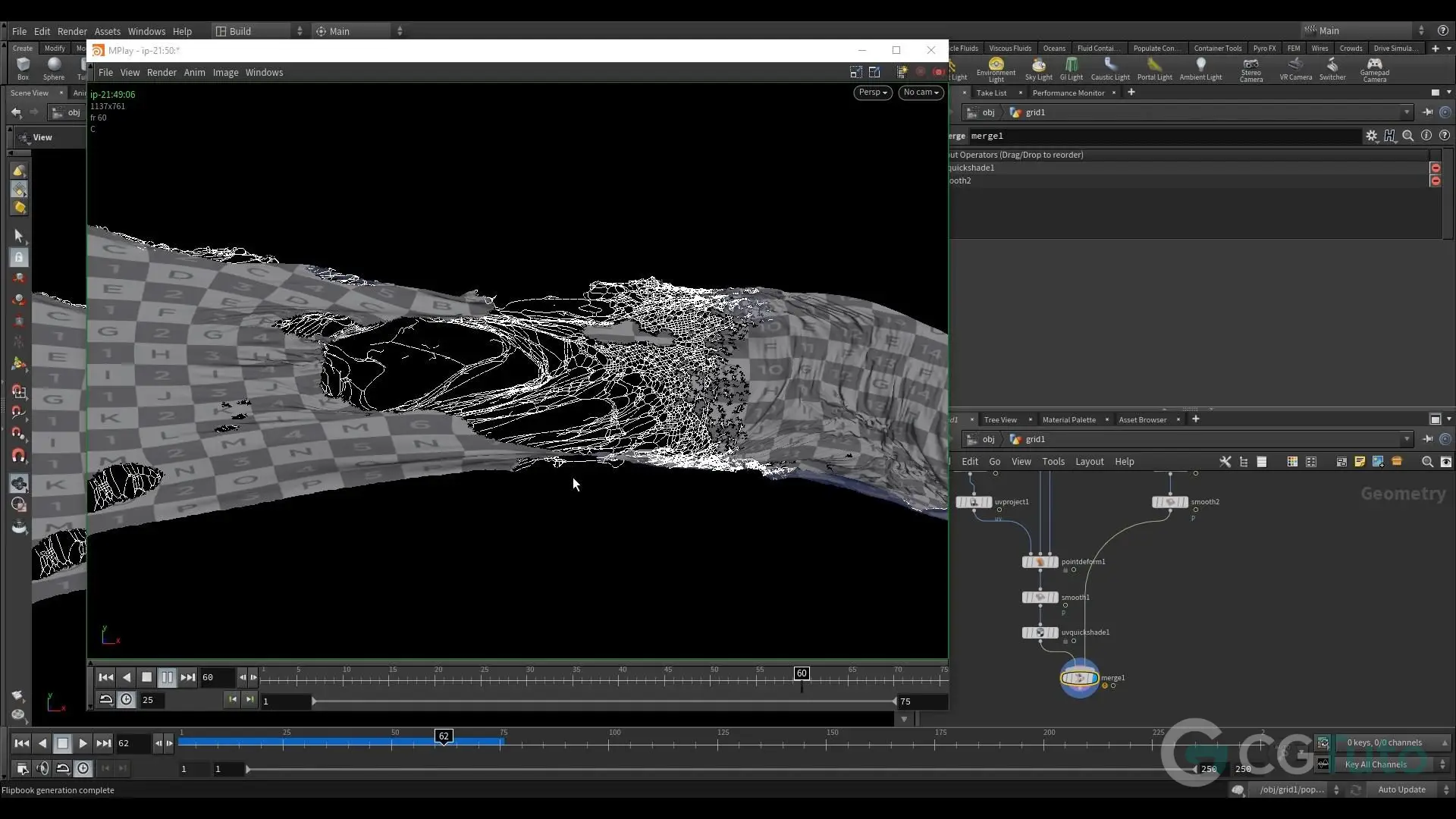Expand the parameter pane path dropdown arrow
This screenshot has height=819, width=1456.
pyautogui.click(x=1406, y=112)
